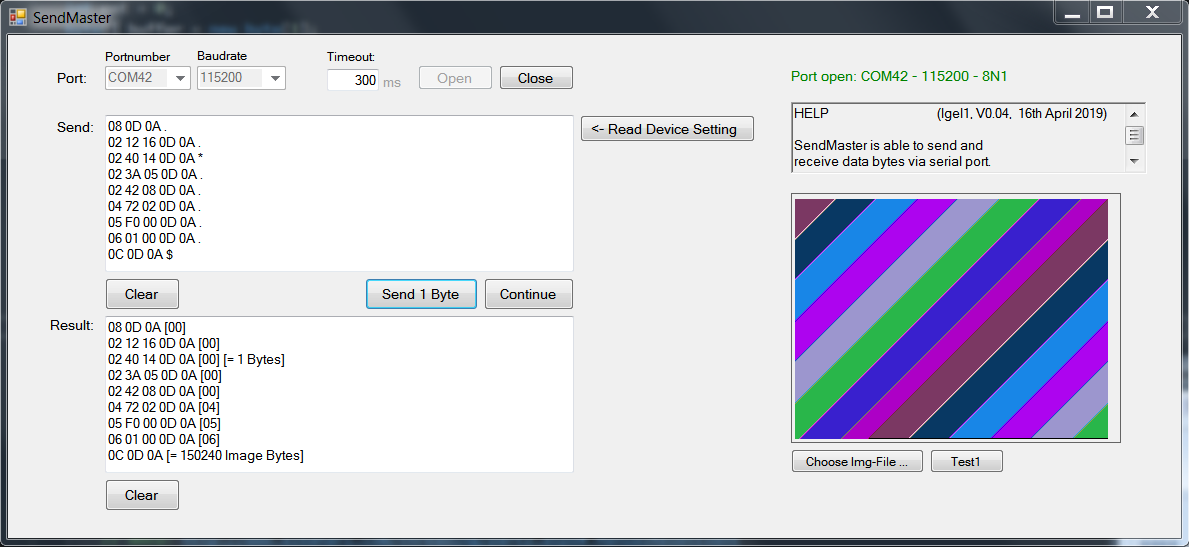This screenshot has width=1189, height=547.
Task: Click the grayed-out Open port button
Action: pos(455,78)
